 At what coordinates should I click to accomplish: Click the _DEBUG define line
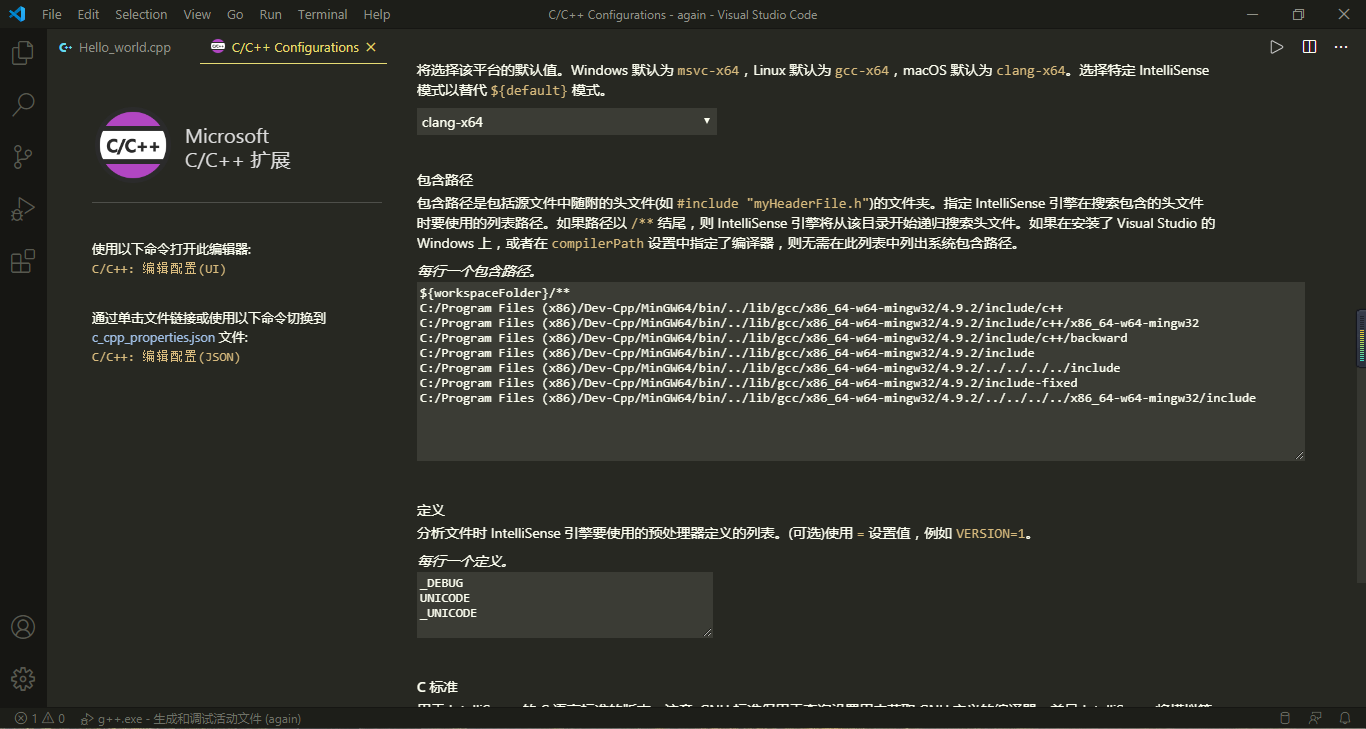click(x=441, y=583)
